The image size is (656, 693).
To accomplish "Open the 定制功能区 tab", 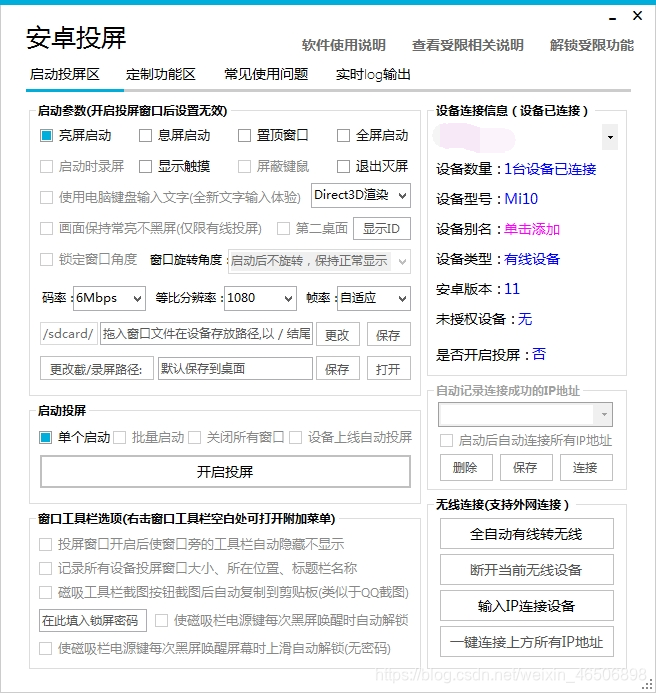I will (x=161, y=74).
